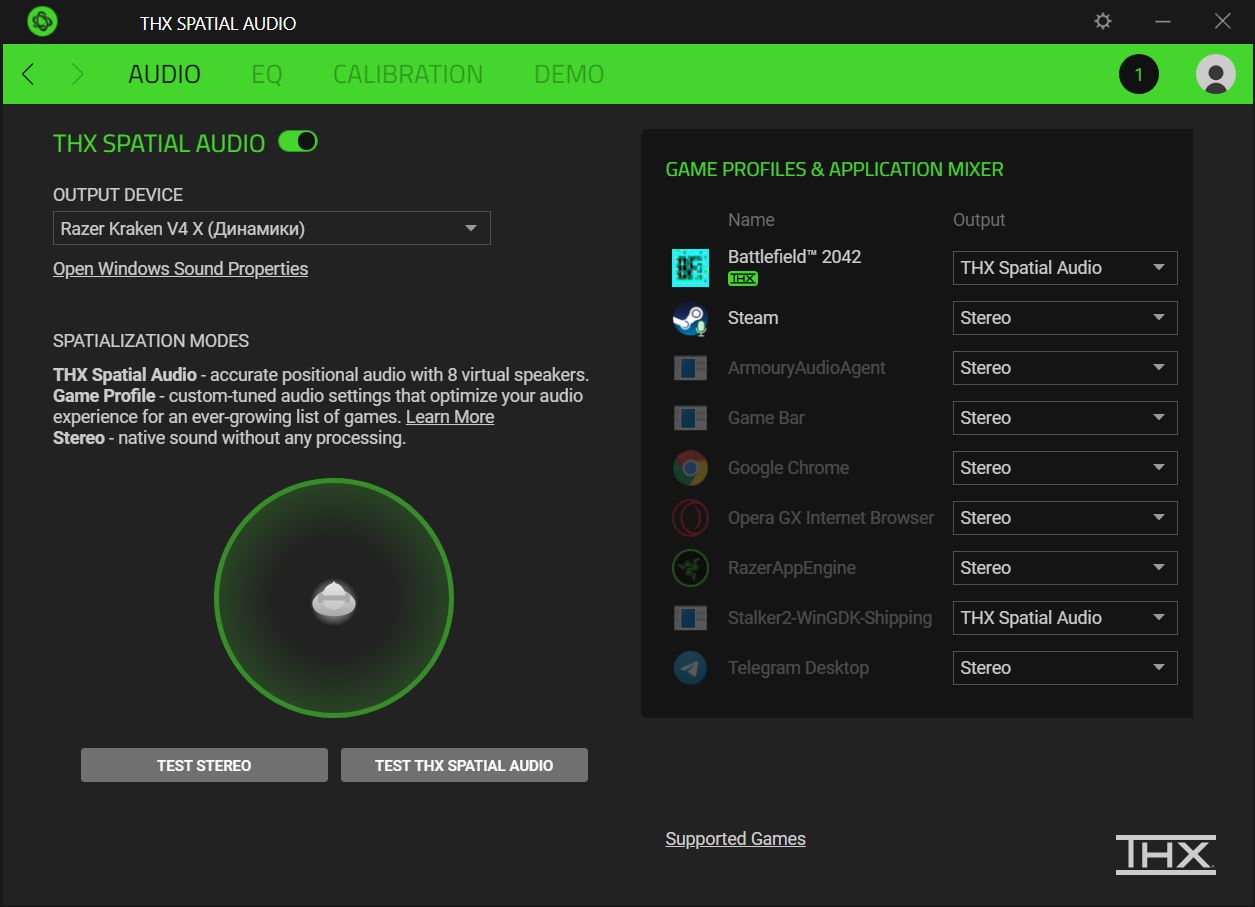Open Windows Sound Properties link
The image size is (1255, 907).
(x=180, y=269)
